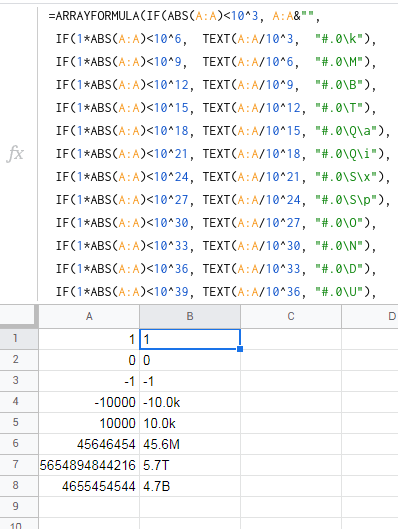Select row 4 header
This screenshot has height=529, width=398.
(16, 401)
